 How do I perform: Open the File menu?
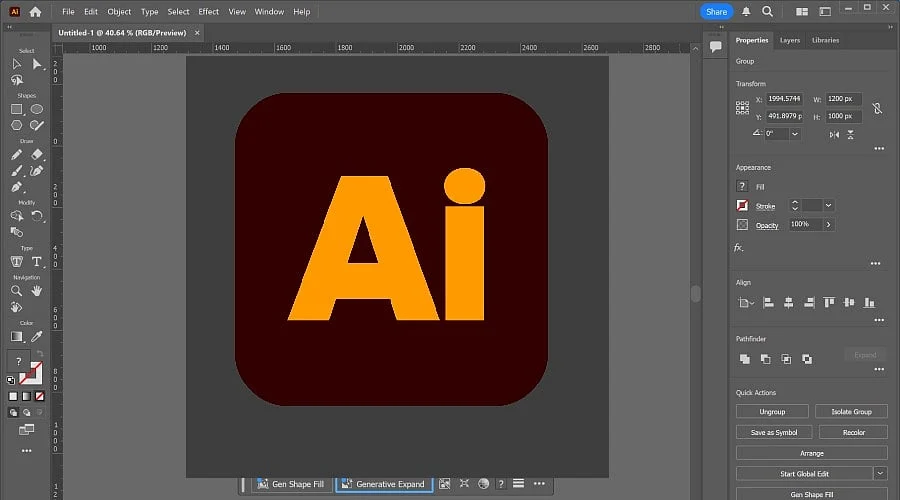click(x=68, y=11)
